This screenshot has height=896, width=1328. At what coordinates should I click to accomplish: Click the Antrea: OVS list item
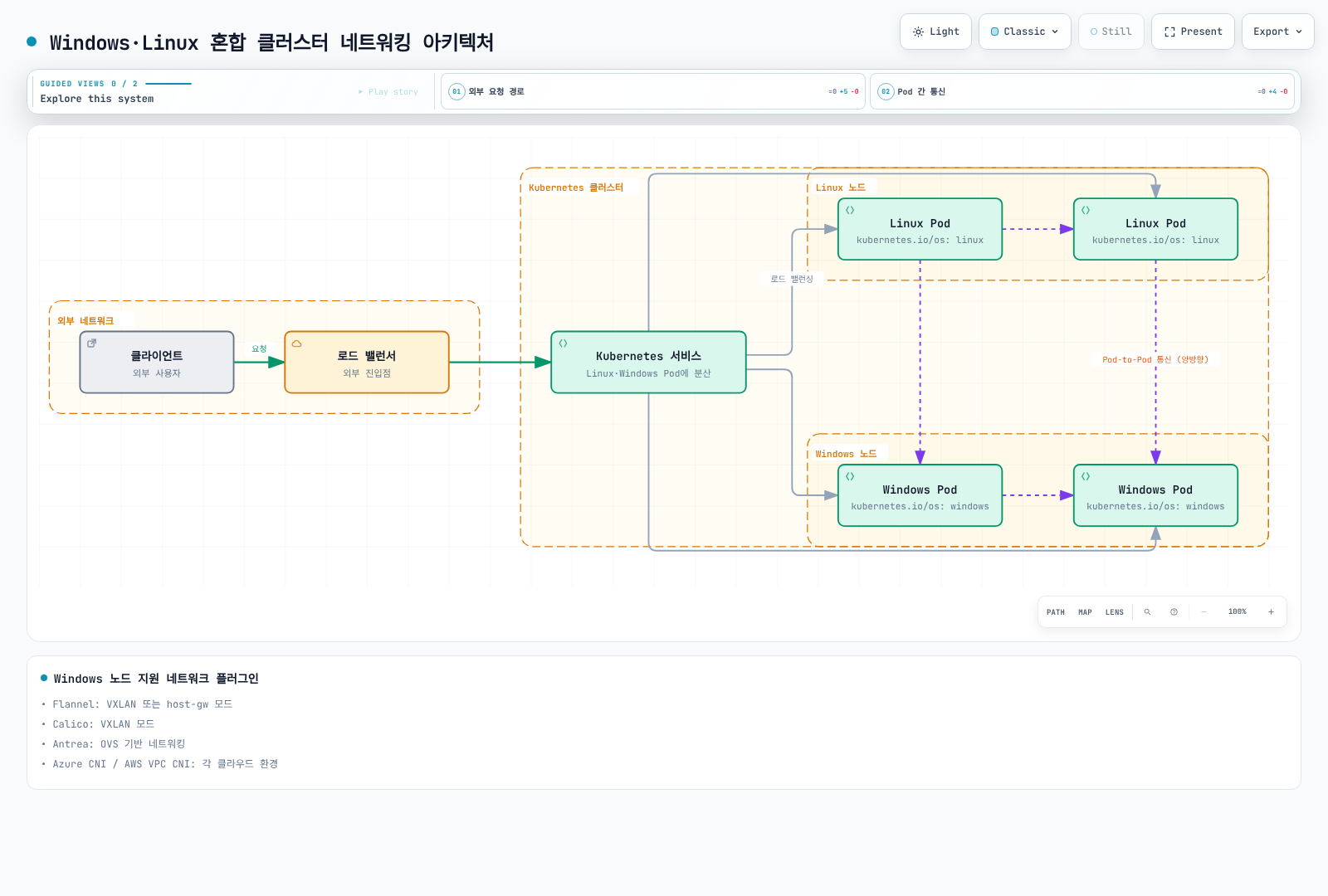[119, 744]
